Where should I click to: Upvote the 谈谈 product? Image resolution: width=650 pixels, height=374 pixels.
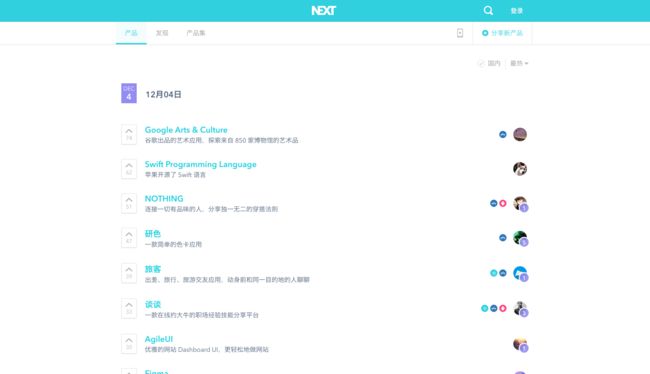(129, 308)
